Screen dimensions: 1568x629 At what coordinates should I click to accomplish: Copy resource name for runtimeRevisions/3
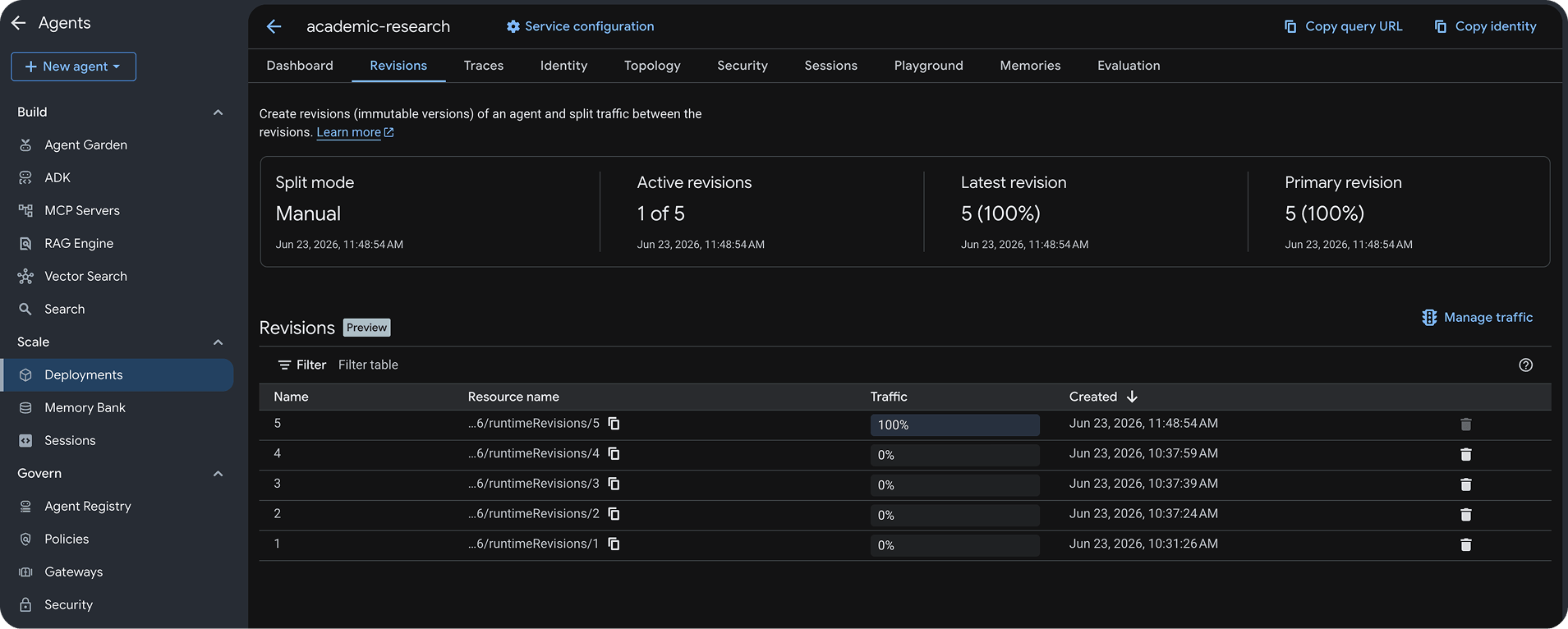614,484
